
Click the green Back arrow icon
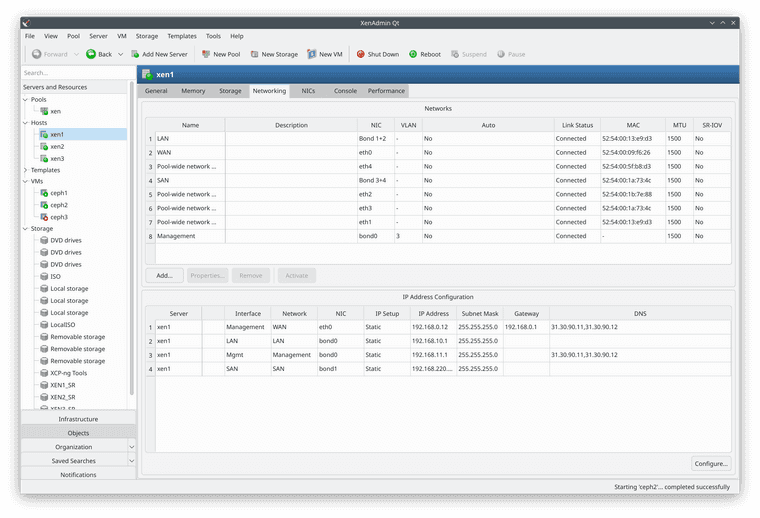click(91, 55)
